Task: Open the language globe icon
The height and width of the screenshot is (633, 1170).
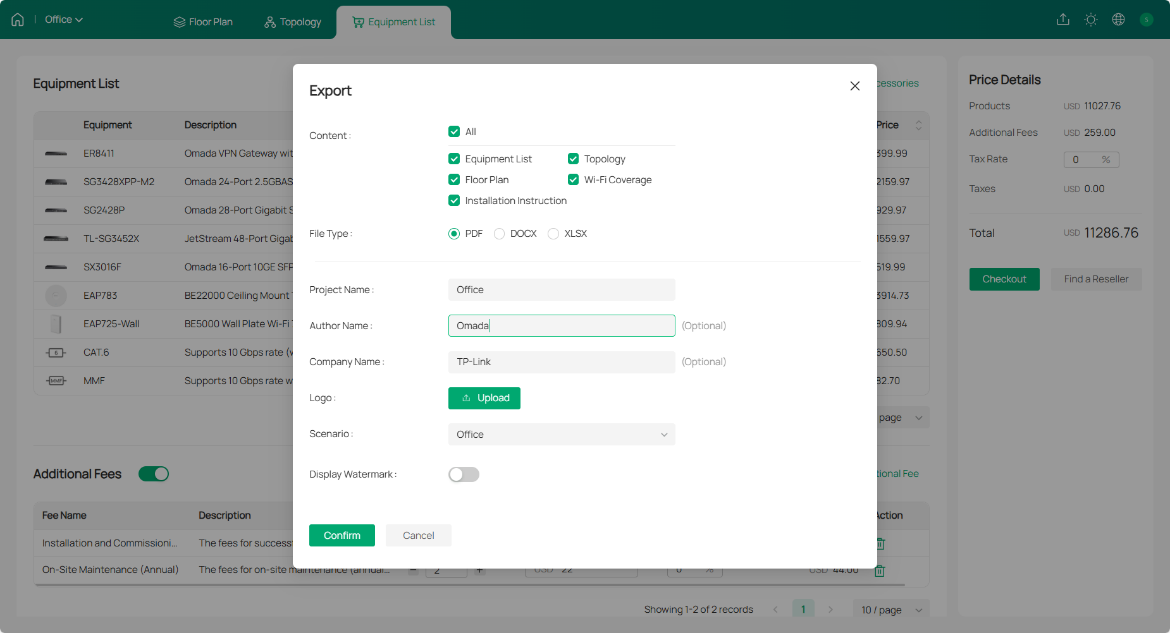Action: tap(1118, 20)
